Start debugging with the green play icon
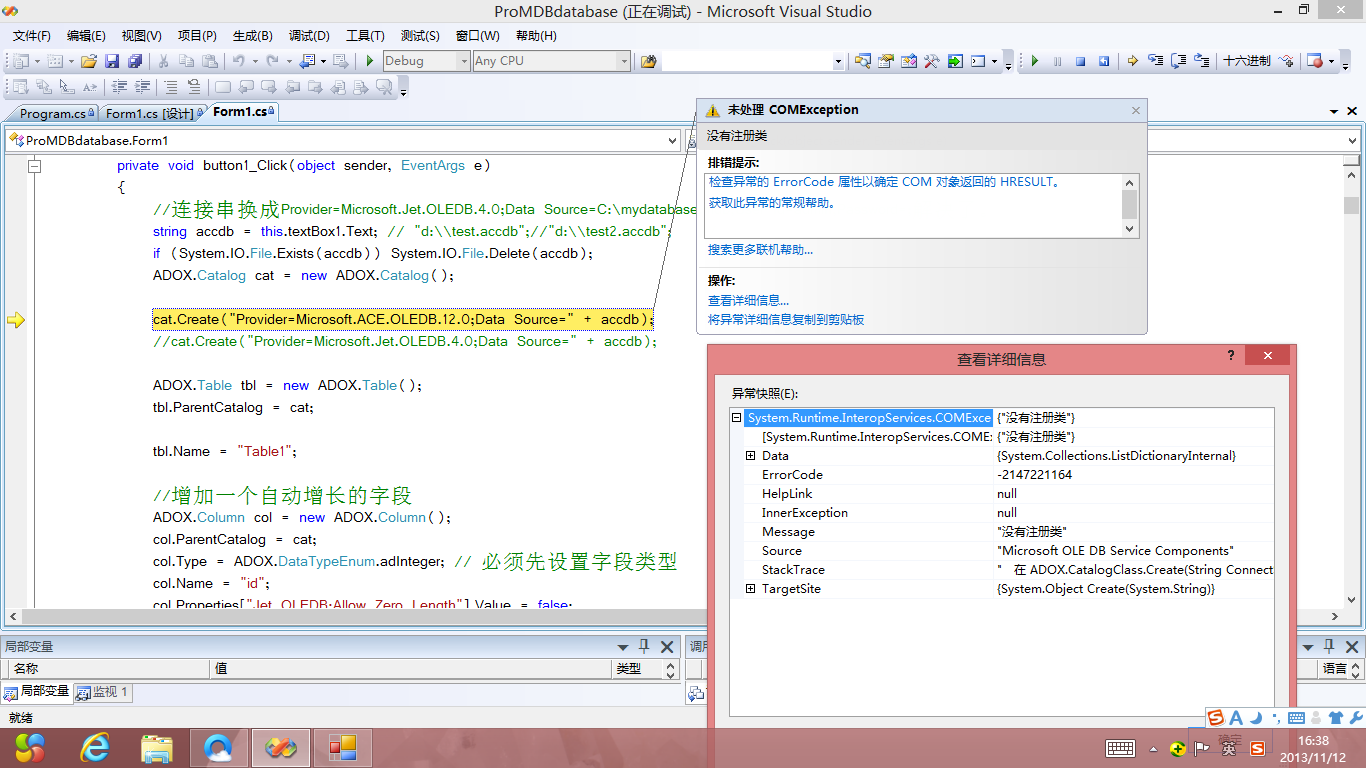 pos(369,61)
